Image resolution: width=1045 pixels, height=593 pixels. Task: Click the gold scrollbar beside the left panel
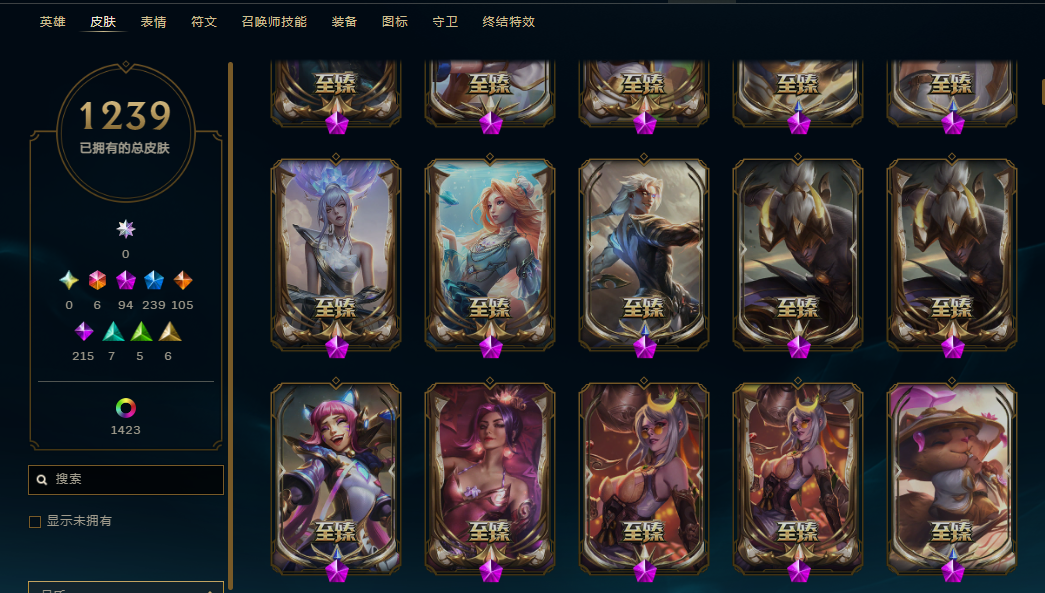[x=231, y=325]
